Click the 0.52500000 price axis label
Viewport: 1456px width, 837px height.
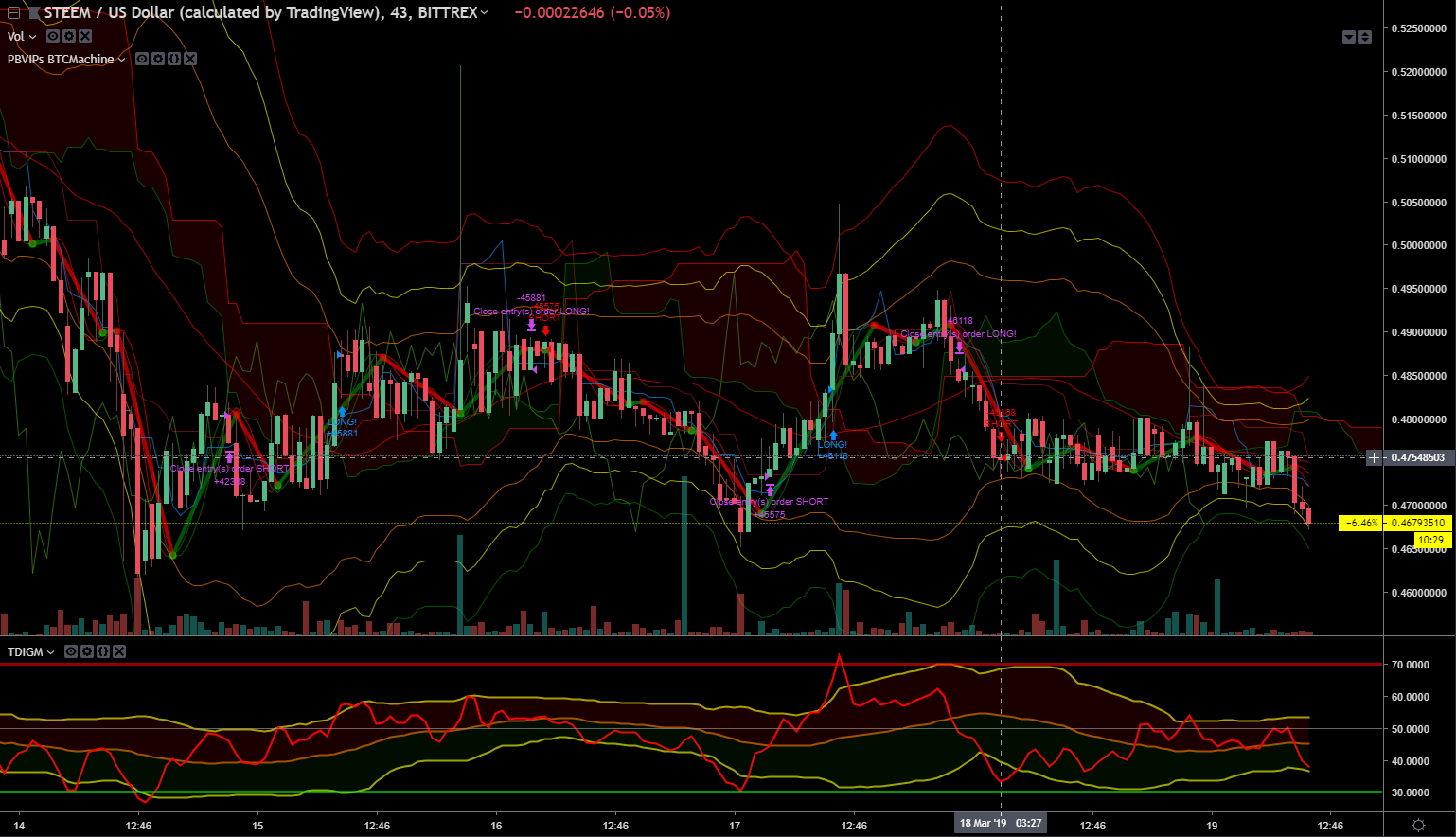click(1418, 29)
